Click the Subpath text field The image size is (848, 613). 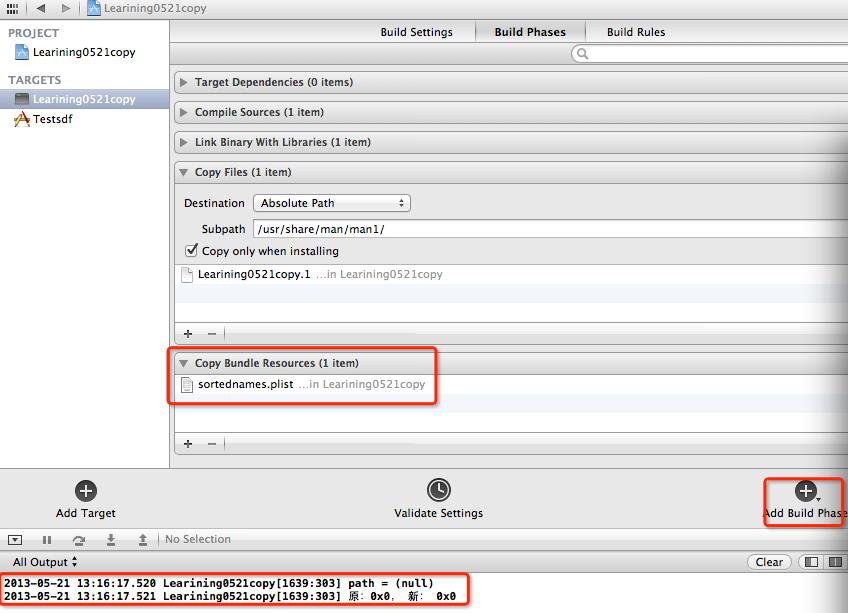[550, 229]
